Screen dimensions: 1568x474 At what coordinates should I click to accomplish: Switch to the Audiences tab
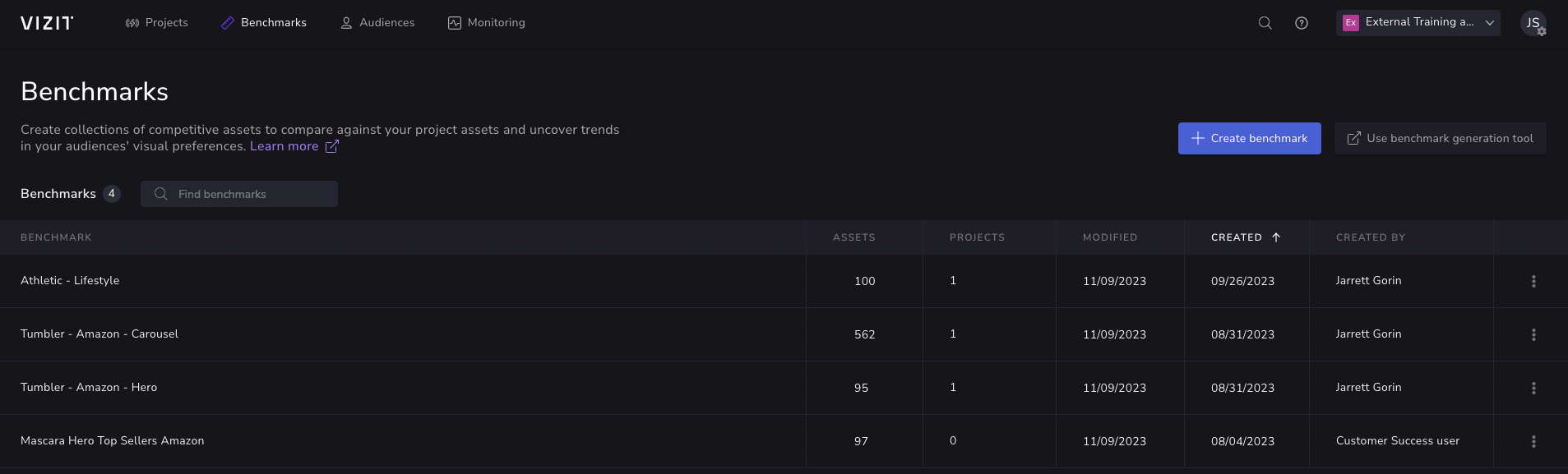coord(377,23)
